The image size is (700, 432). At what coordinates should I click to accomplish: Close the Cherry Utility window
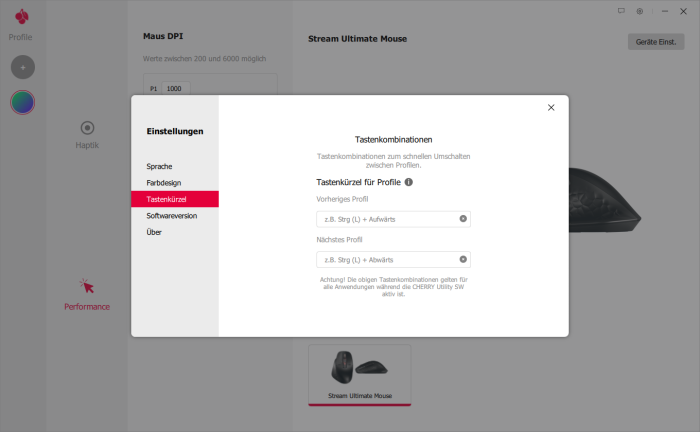coord(683,11)
